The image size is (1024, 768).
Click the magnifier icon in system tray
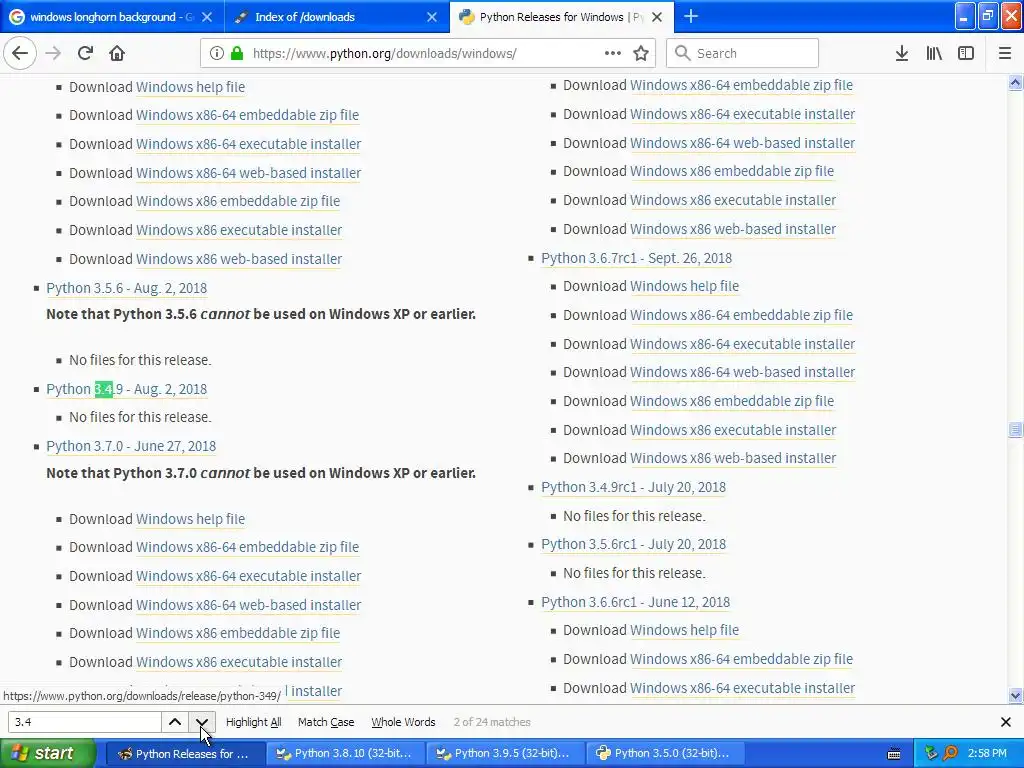pos(951,753)
